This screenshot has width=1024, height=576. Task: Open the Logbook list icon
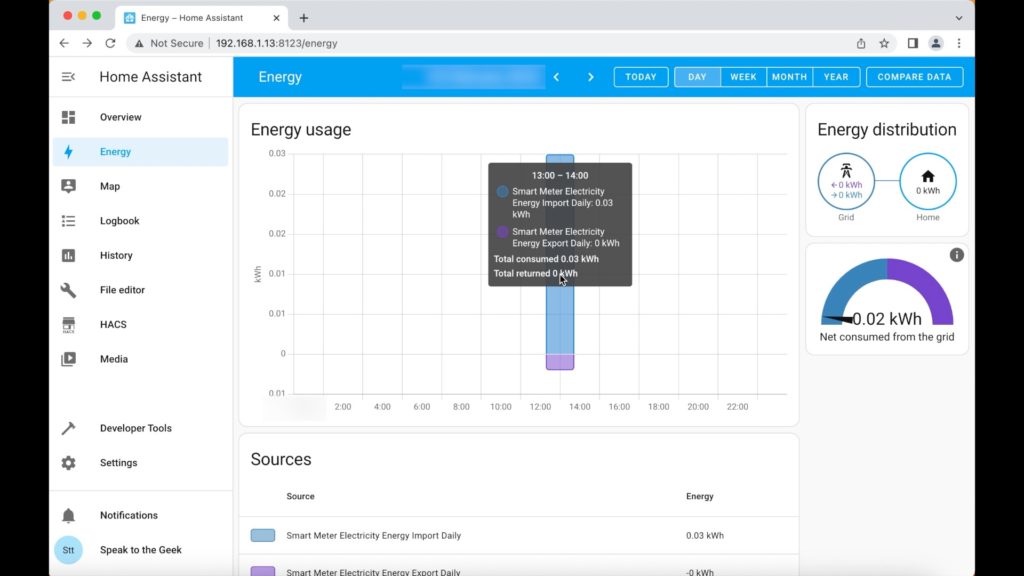[x=69, y=221]
